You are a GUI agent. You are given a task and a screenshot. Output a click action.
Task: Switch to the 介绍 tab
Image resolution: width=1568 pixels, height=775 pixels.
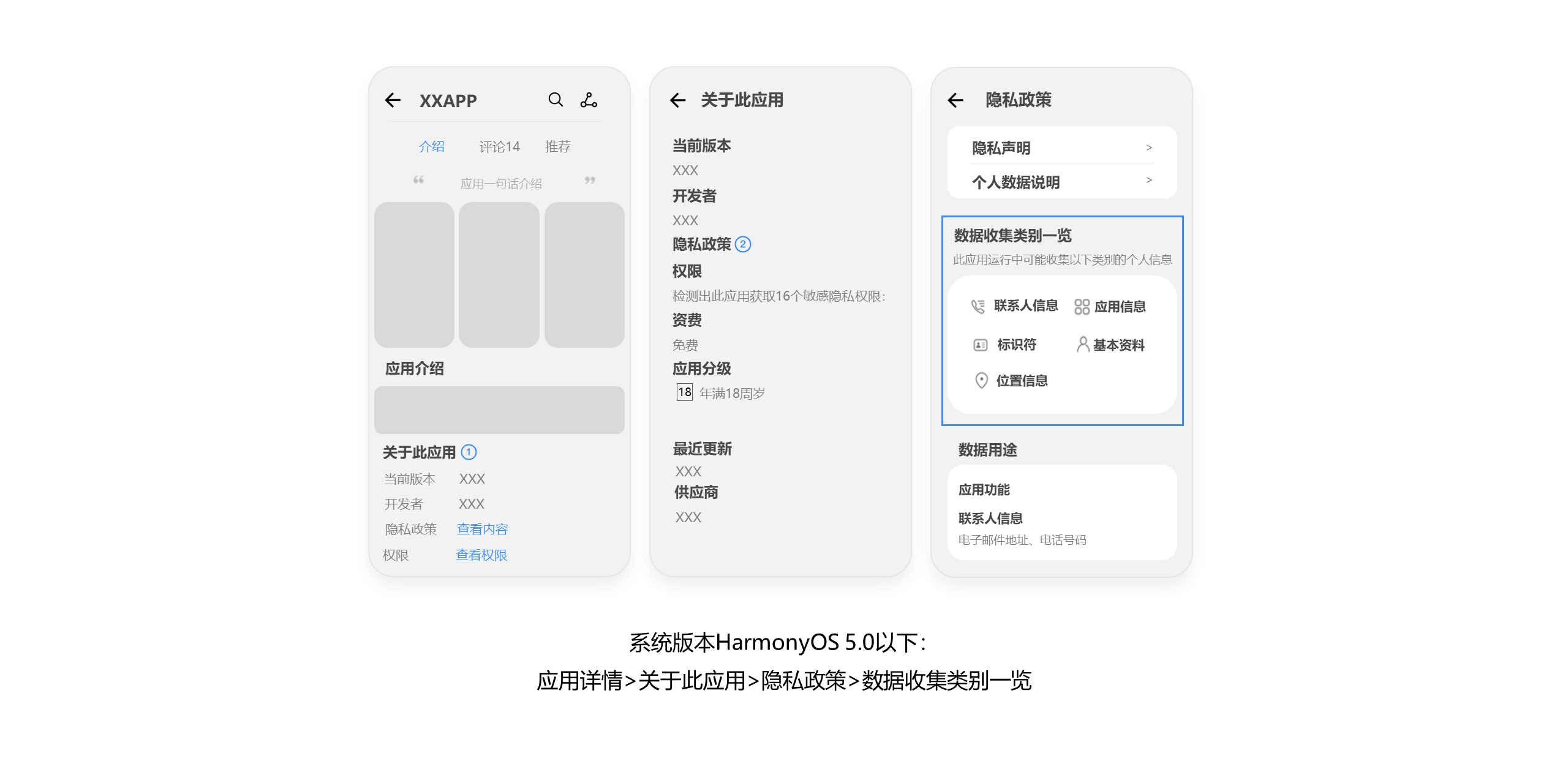click(x=432, y=147)
